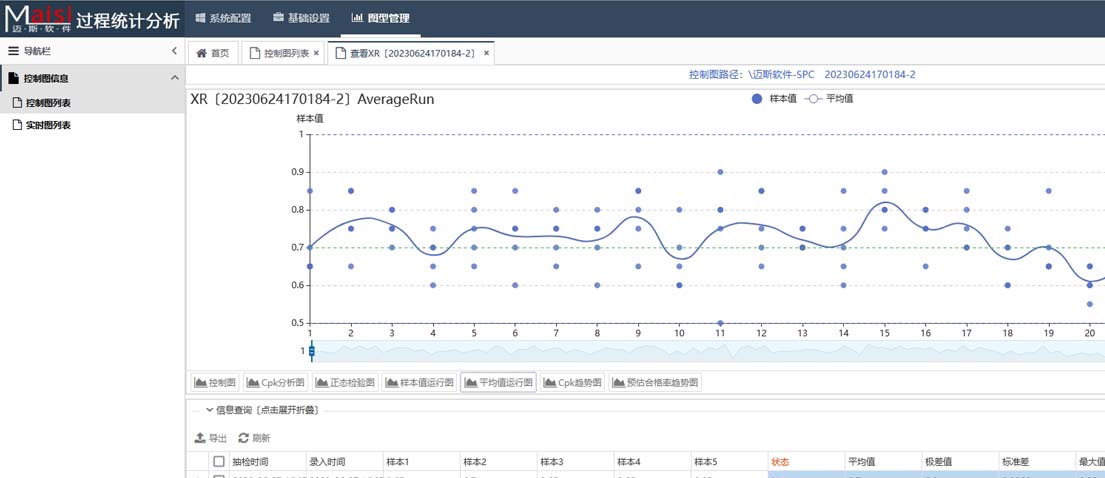Switch to the 样本值运行图 chart
This screenshot has width=1105, height=478.
420,382
